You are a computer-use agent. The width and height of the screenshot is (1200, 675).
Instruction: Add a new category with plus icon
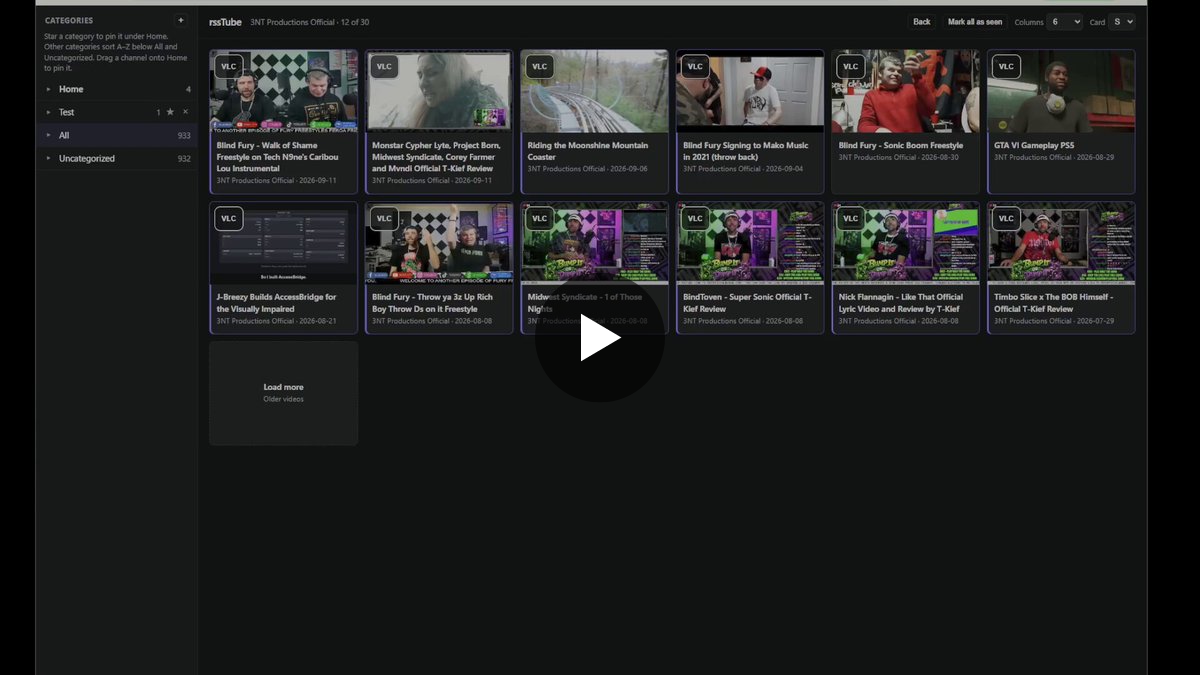tap(180, 20)
